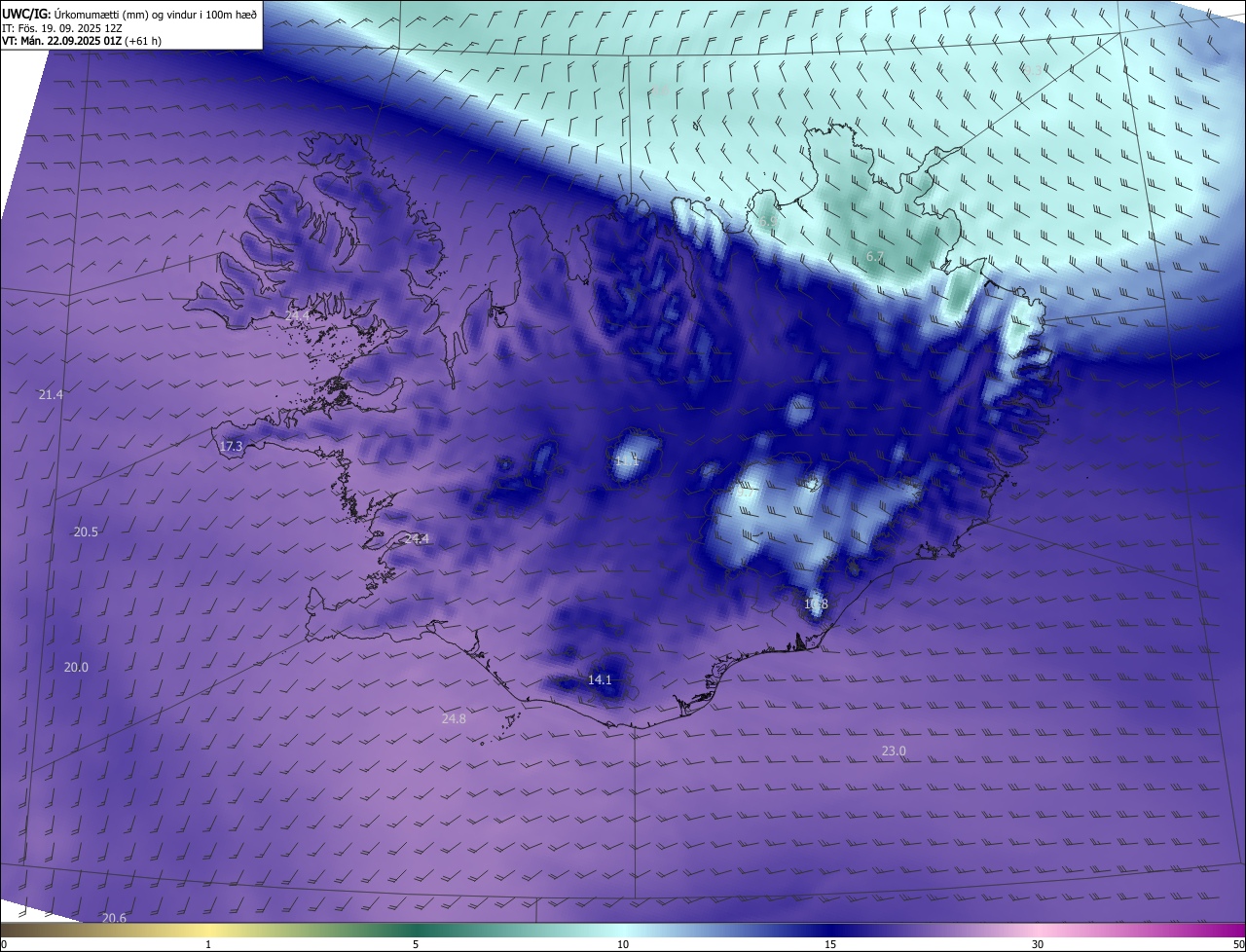Click the 'UWC/IG: Úrkomumætti (mm)' title text
1246x952 pixels.
pyautogui.click(x=74, y=14)
